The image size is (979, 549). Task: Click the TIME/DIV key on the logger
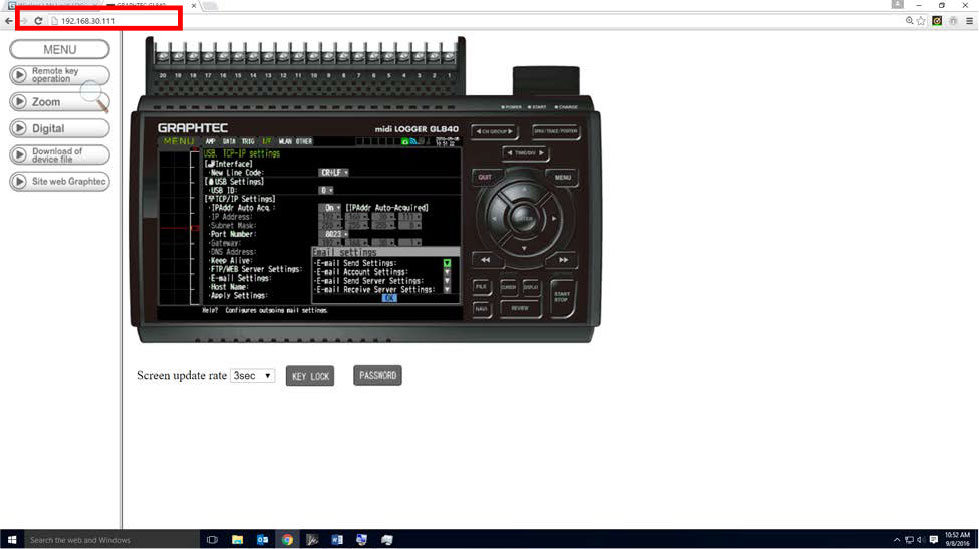coord(525,152)
